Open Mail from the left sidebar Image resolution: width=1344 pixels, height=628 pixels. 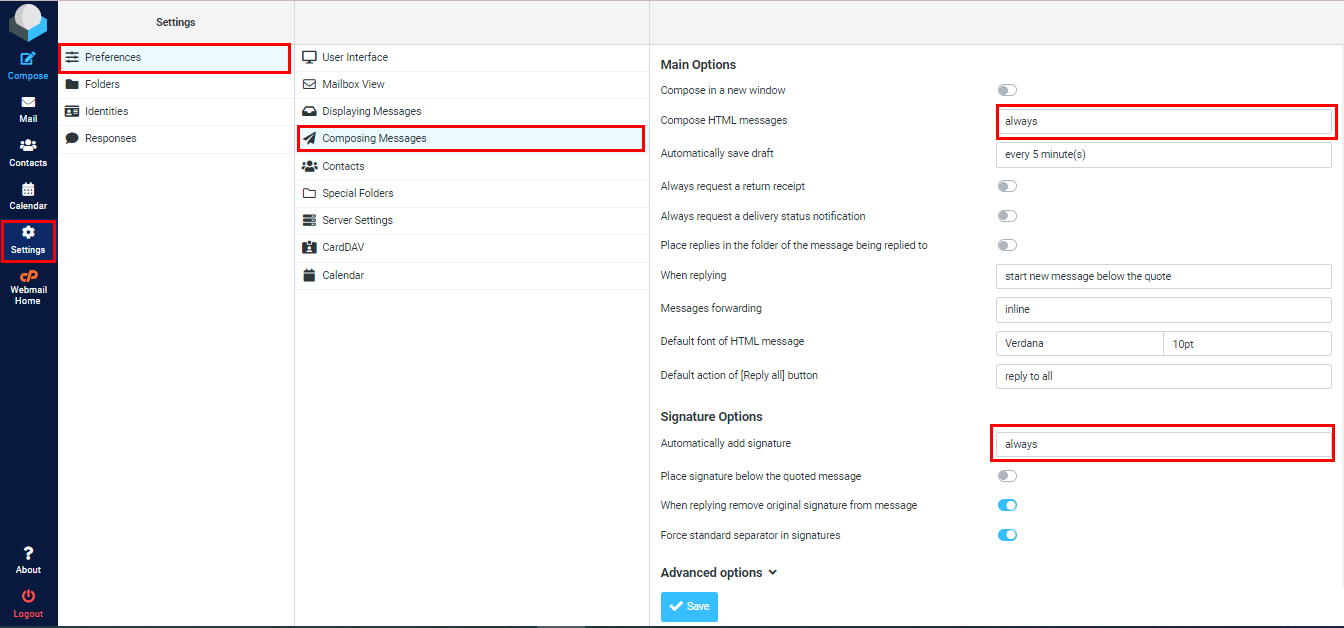click(x=28, y=103)
